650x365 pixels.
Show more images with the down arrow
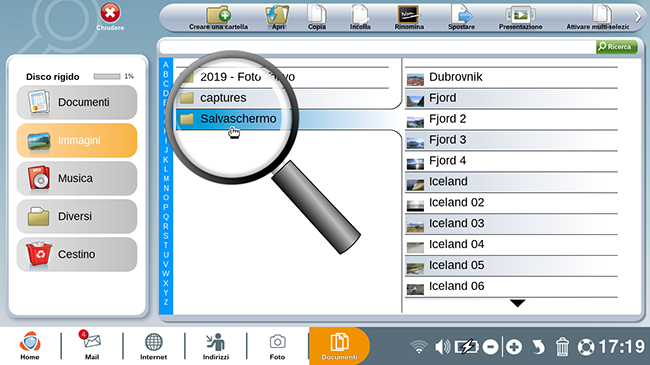coord(517,303)
